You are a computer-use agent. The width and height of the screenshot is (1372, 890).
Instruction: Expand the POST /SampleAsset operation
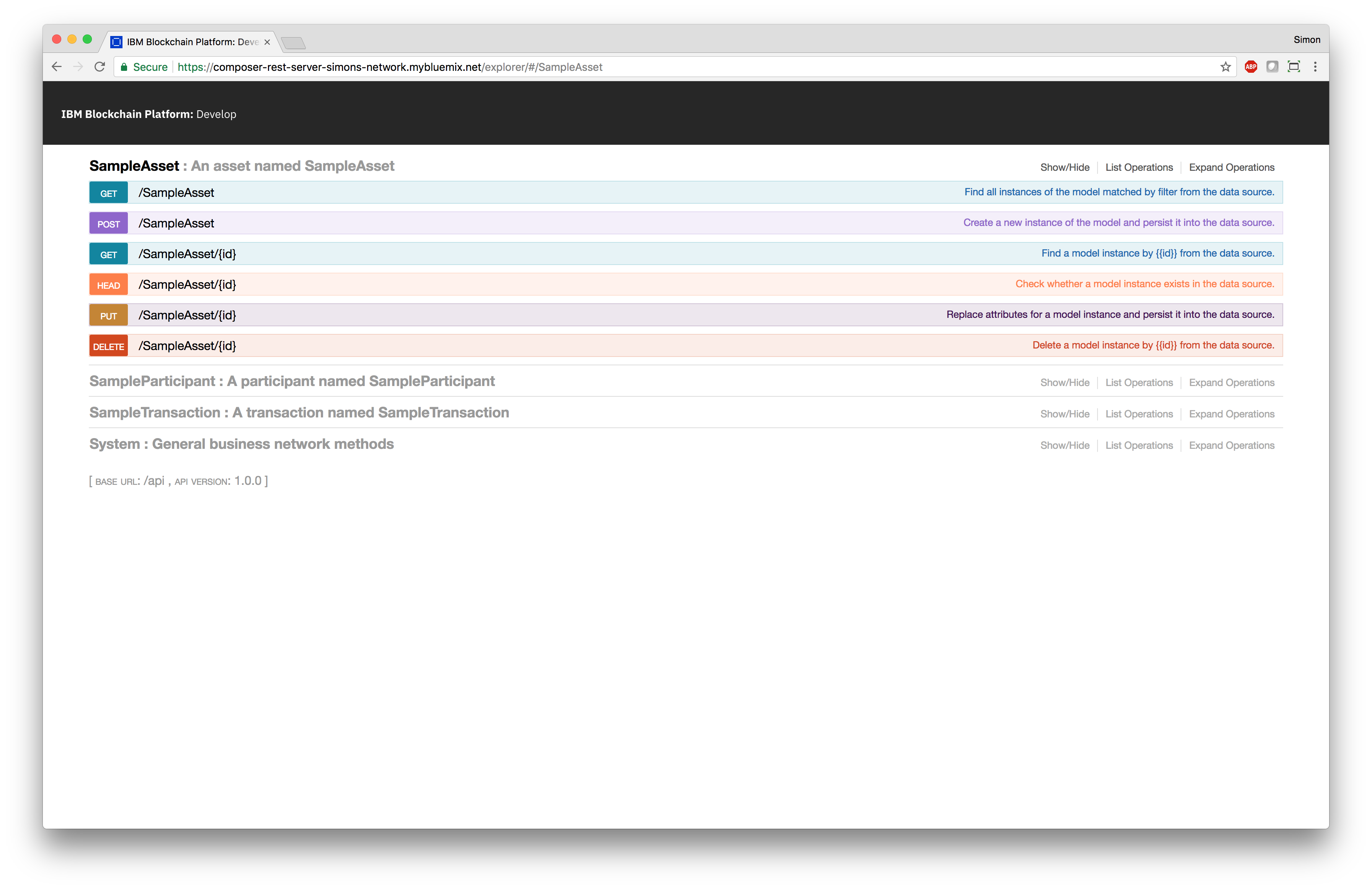(176, 223)
